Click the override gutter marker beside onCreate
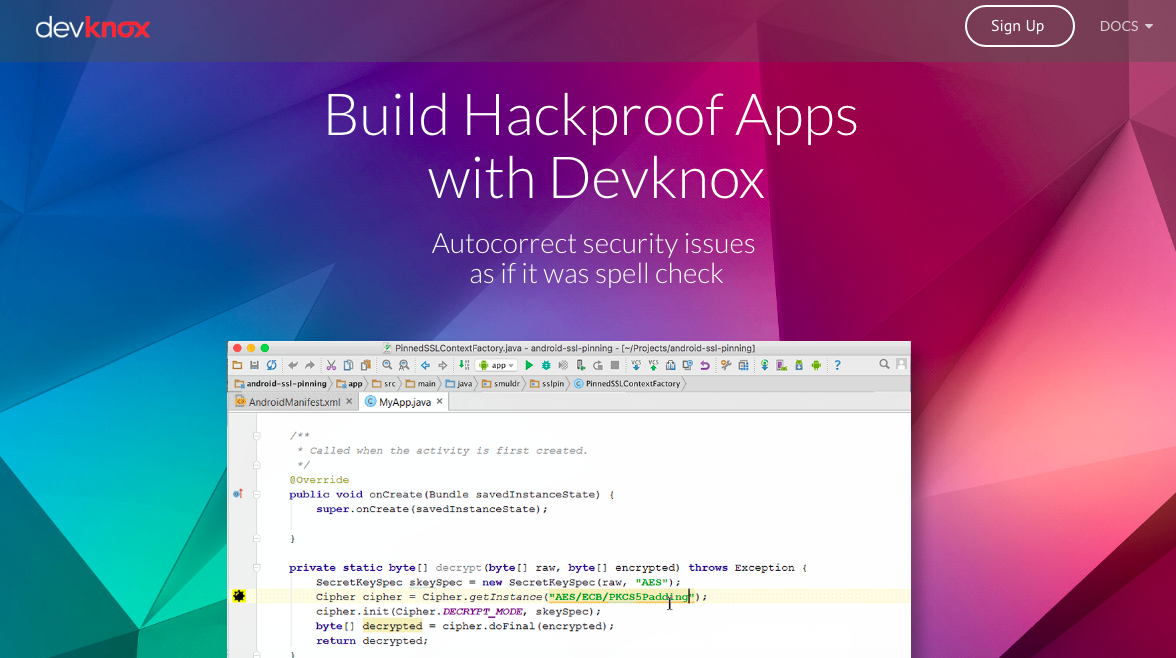The height and width of the screenshot is (658, 1176). 238,494
